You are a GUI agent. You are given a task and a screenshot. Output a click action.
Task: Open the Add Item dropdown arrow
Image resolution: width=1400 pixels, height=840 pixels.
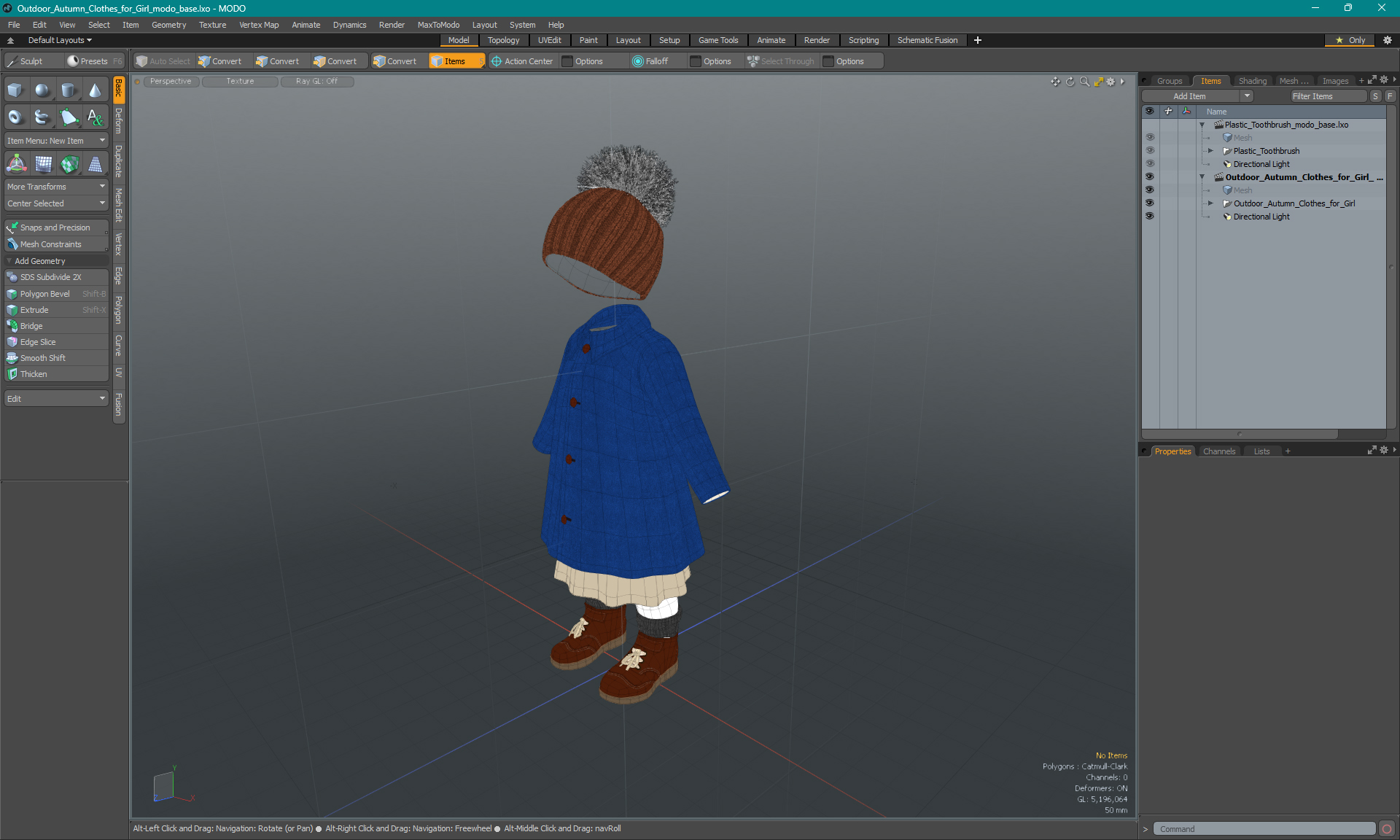[x=1247, y=96]
